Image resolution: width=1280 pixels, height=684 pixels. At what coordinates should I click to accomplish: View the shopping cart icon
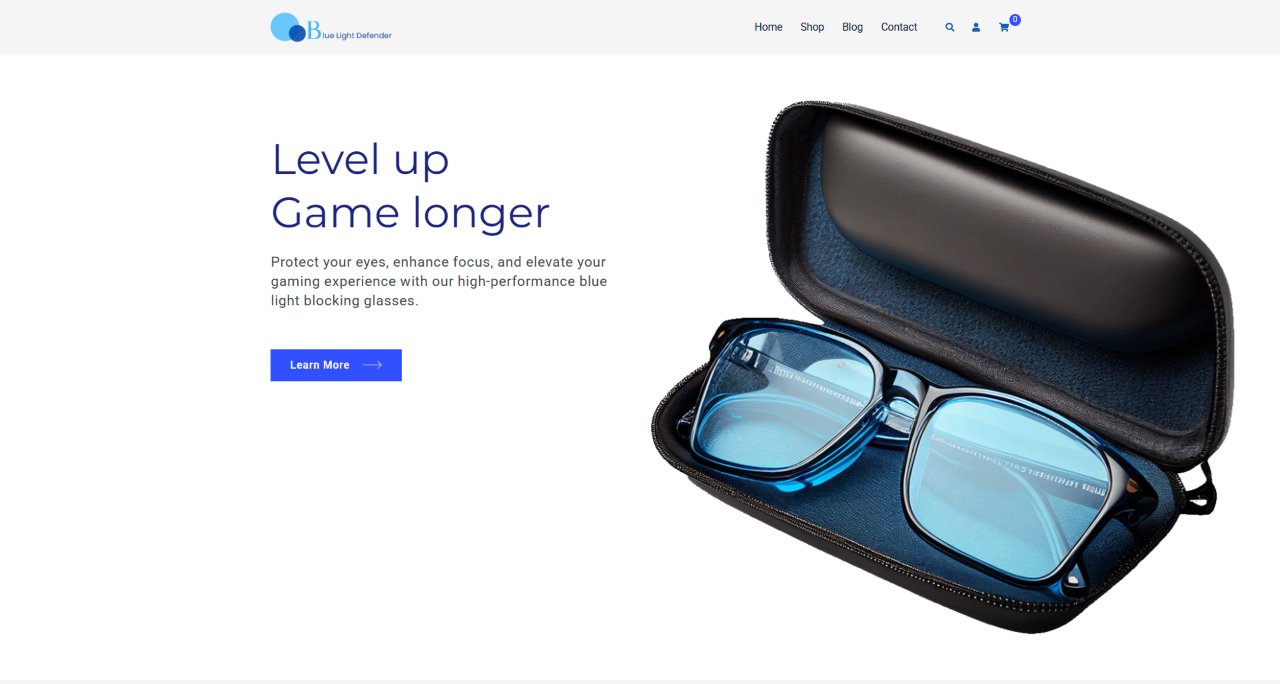[x=1004, y=27]
